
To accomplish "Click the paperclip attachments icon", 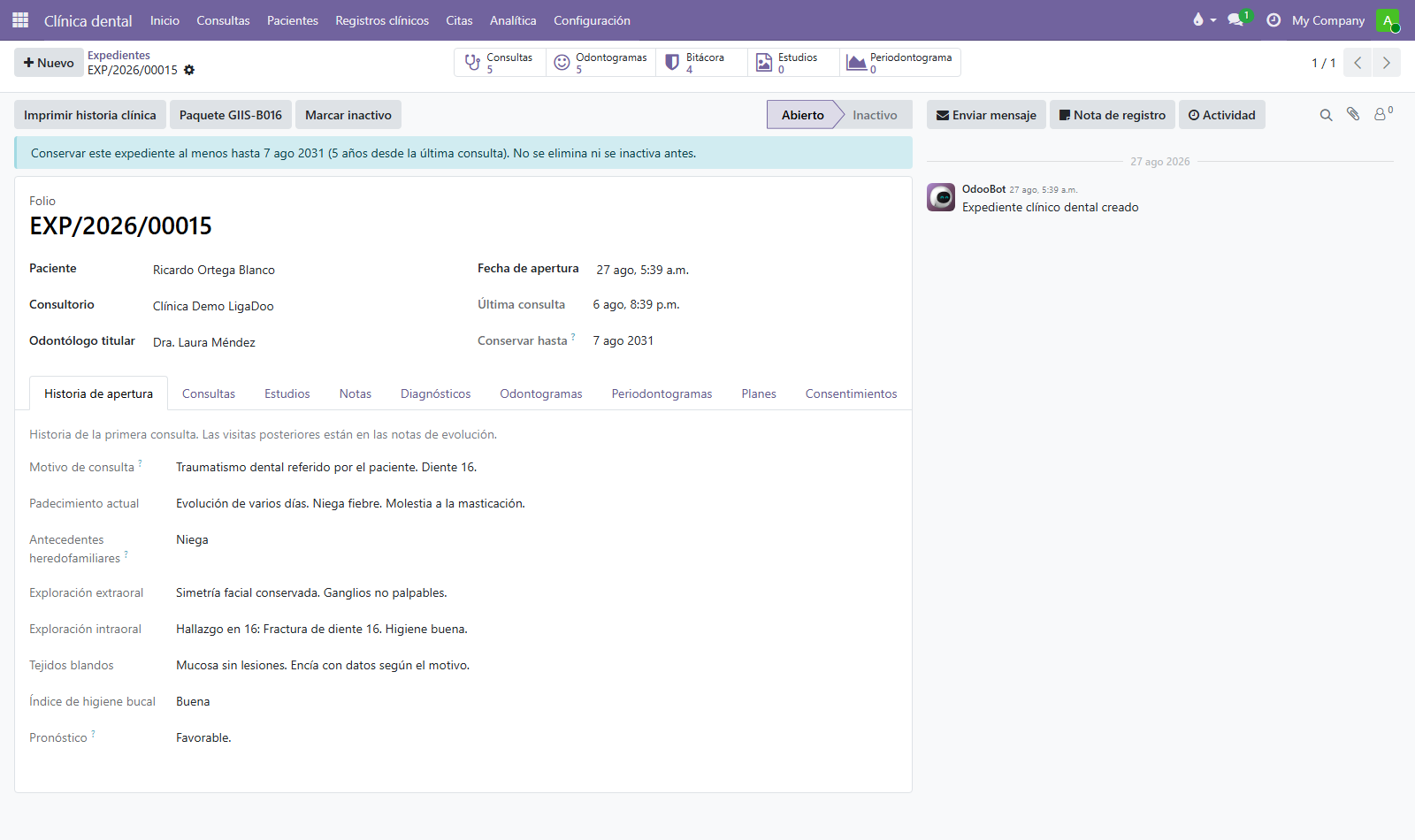I will point(1353,114).
